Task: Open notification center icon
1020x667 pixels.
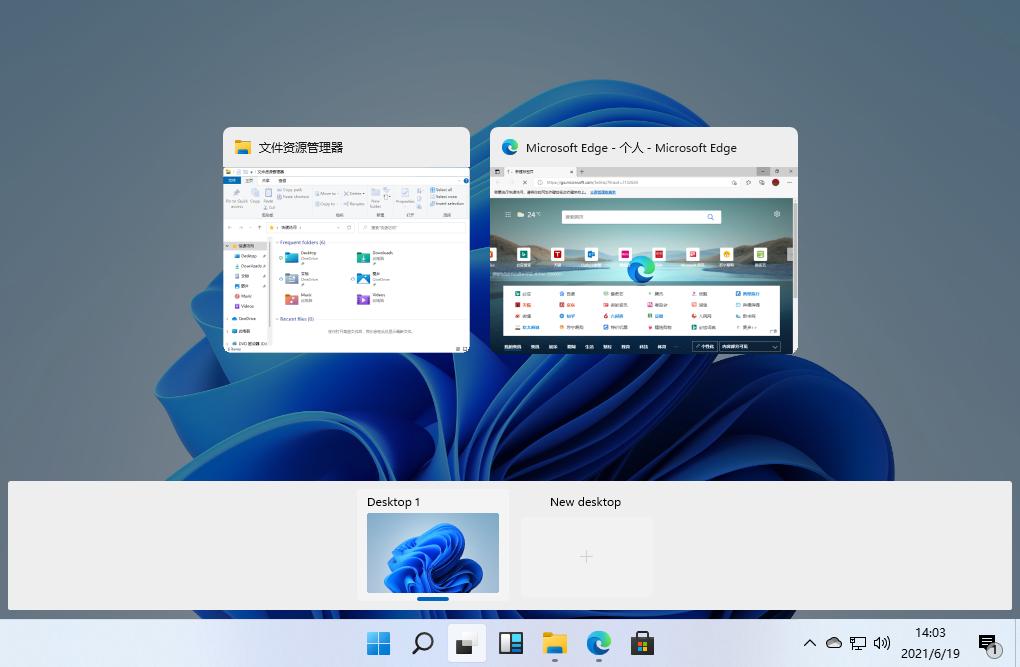Action: pyautogui.click(x=989, y=644)
